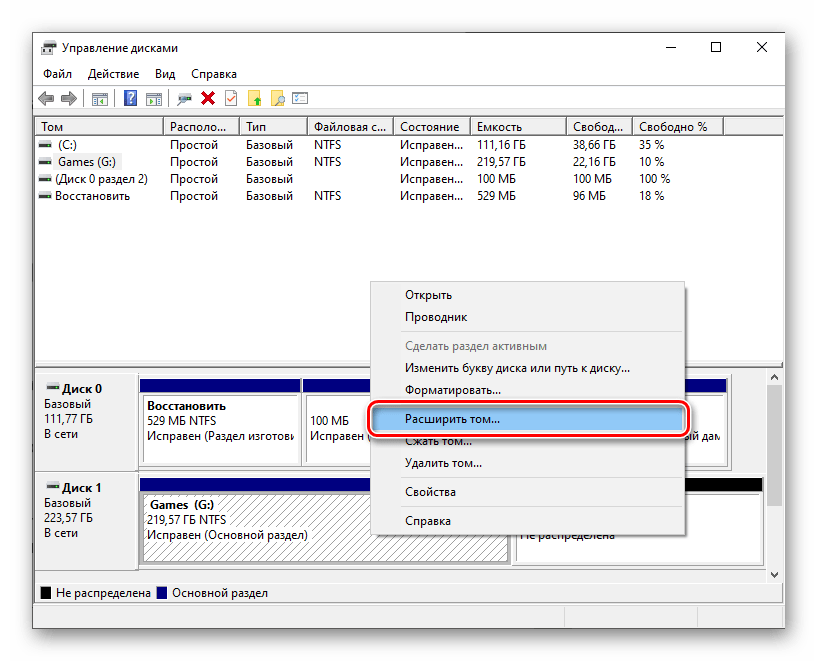The image size is (817, 661).
Task: Click the connect disk icon in the toolbar
Action: [x=184, y=98]
